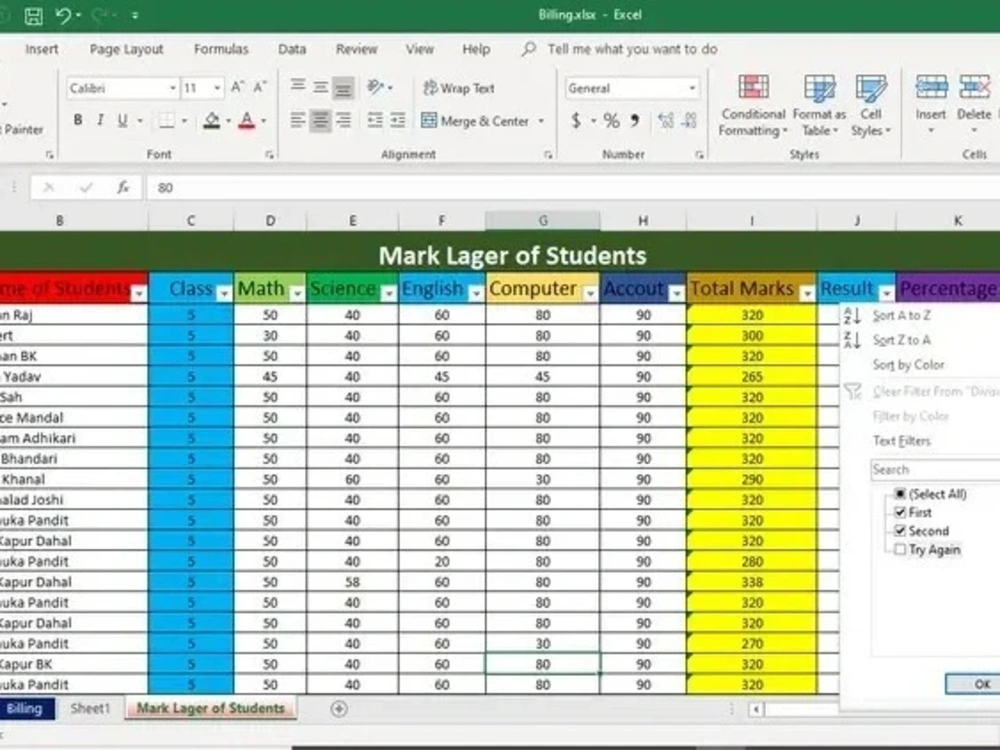1000x750 pixels.
Task: Click the Borders icon
Action: 166,120
